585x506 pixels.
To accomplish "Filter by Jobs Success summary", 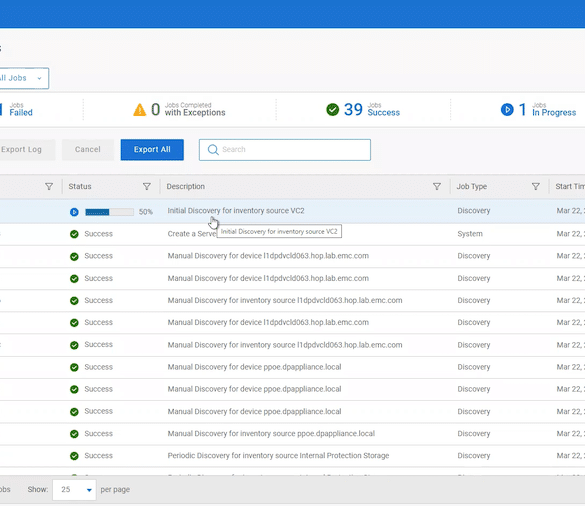I will (363, 110).
